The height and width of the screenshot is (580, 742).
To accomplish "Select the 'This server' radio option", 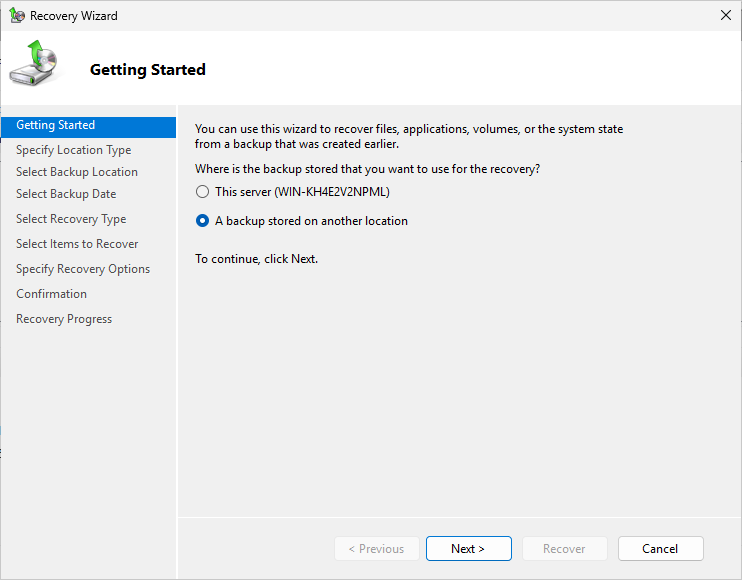I will click(203, 192).
